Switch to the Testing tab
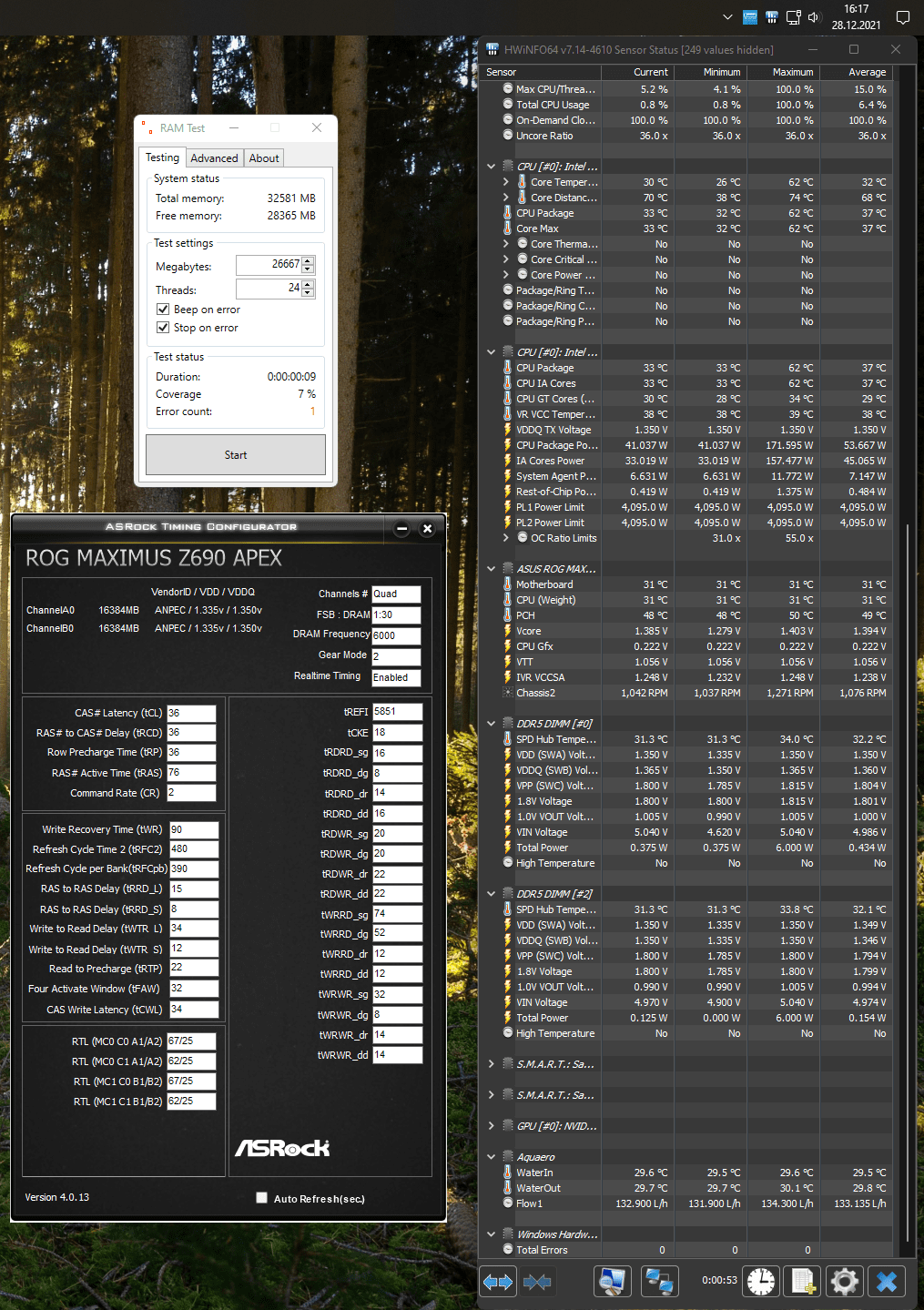 pyautogui.click(x=162, y=157)
